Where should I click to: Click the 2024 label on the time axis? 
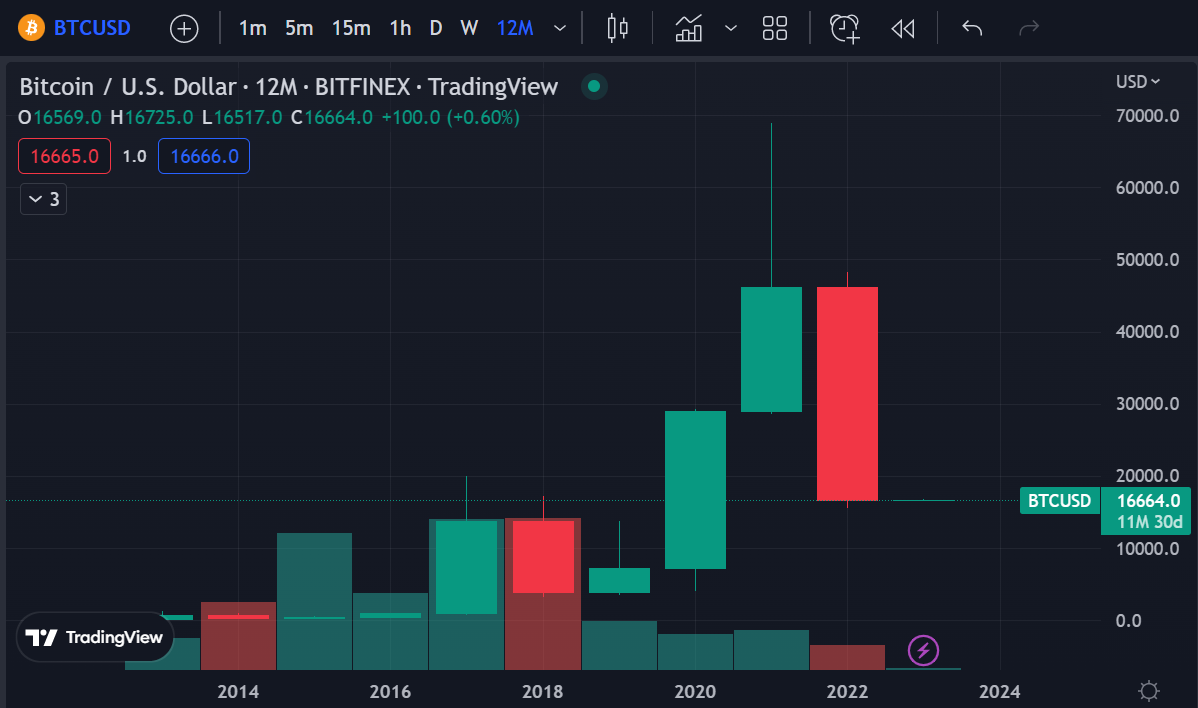coord(999,692)
